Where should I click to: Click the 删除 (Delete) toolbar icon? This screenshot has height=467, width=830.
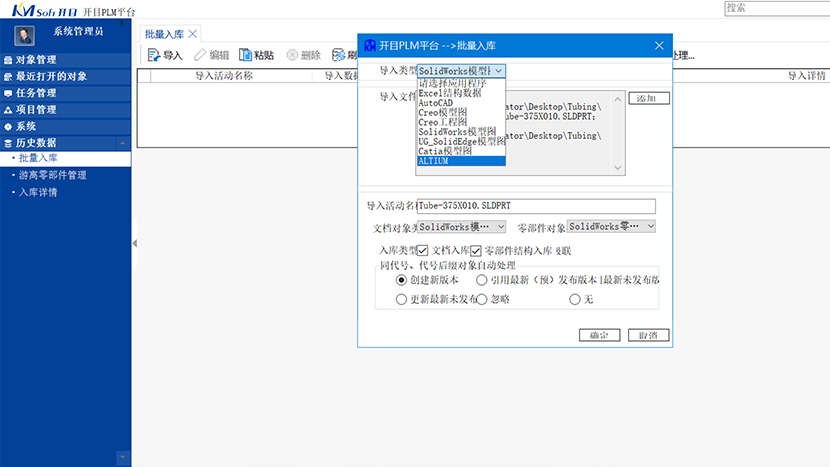292,55
